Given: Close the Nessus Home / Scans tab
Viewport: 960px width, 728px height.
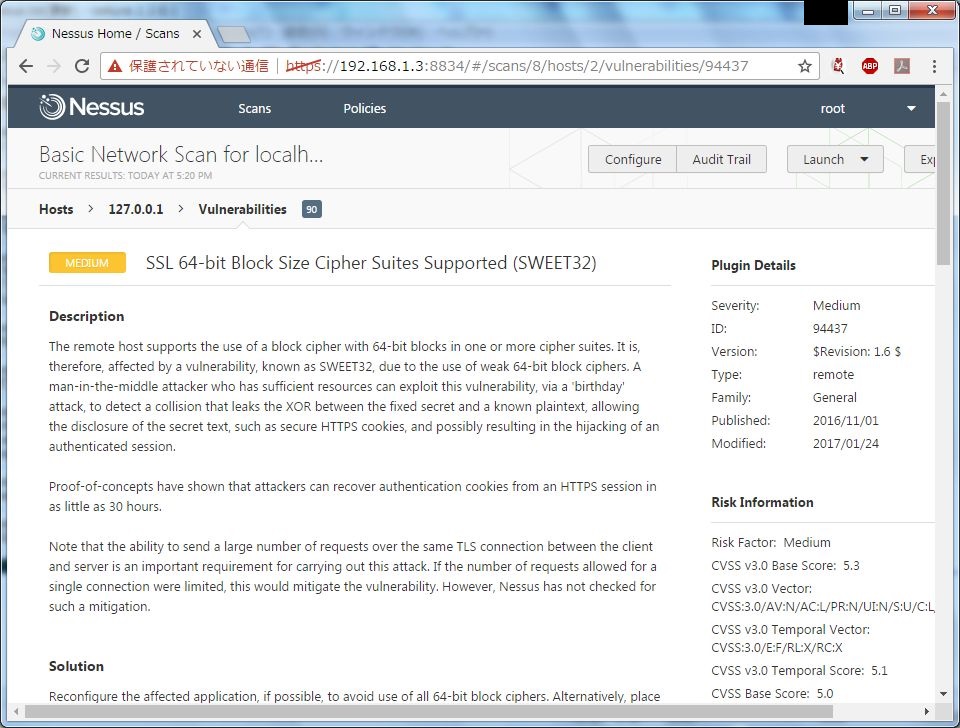Looking at the screenshot, I should coord(197,34).
